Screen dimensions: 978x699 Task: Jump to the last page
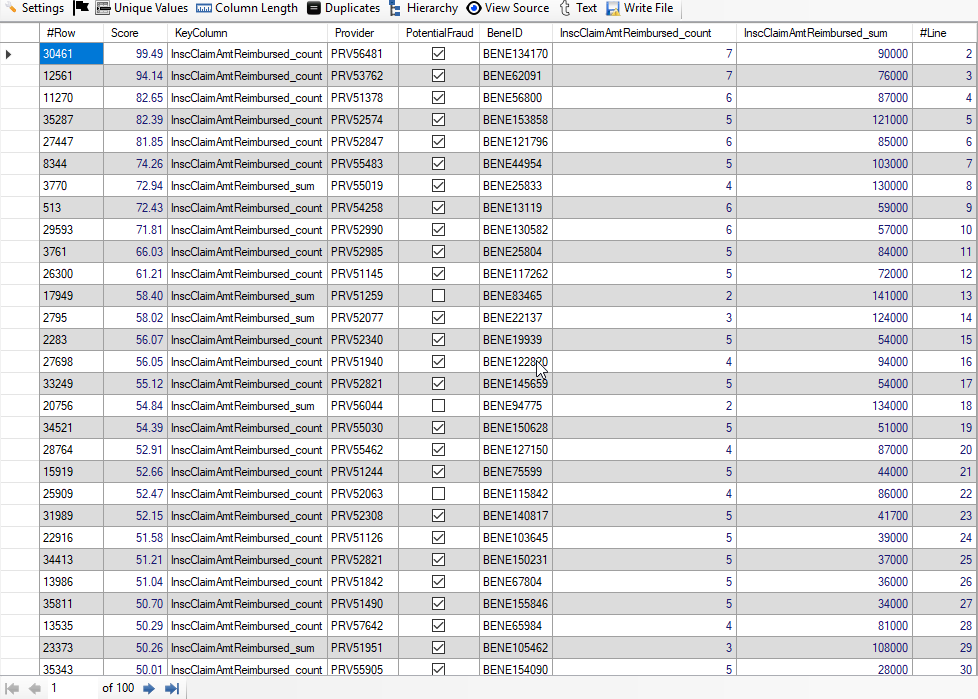171,688
